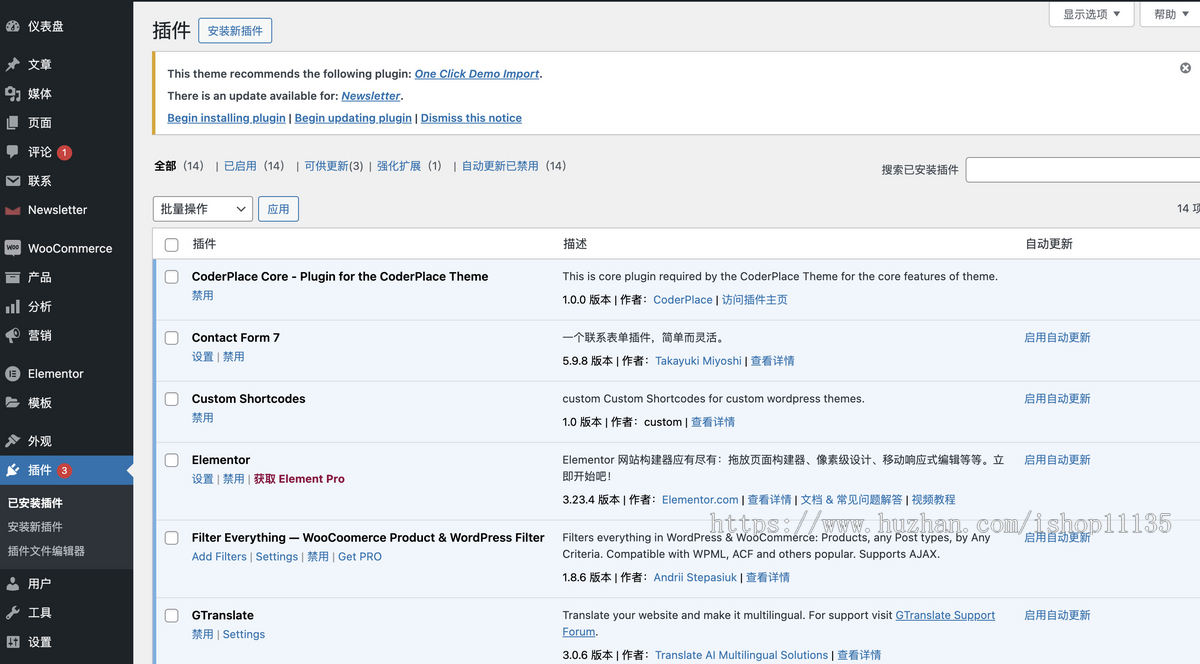Open the Newsletter update link
The image size is (1200, 664).
371,96
